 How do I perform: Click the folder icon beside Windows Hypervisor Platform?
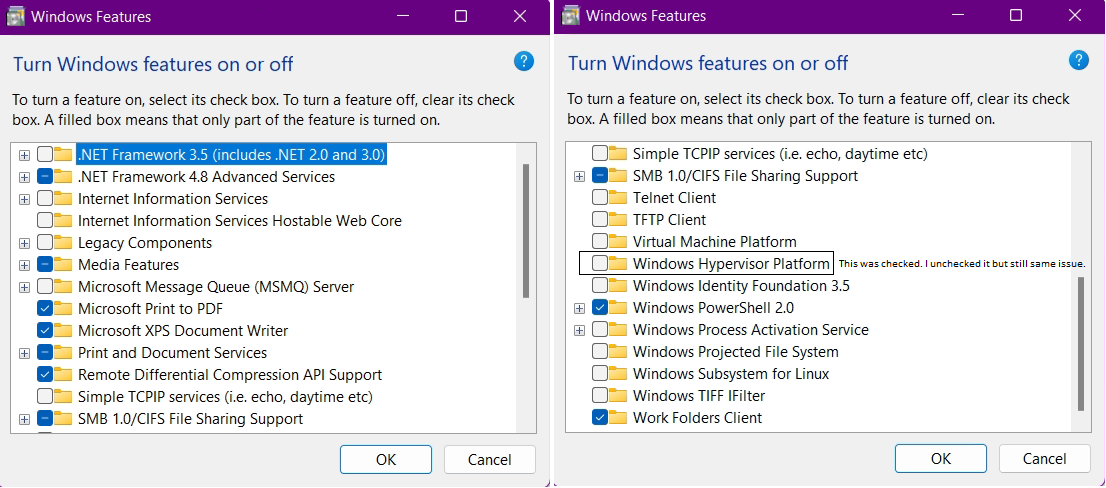point(619,264)
